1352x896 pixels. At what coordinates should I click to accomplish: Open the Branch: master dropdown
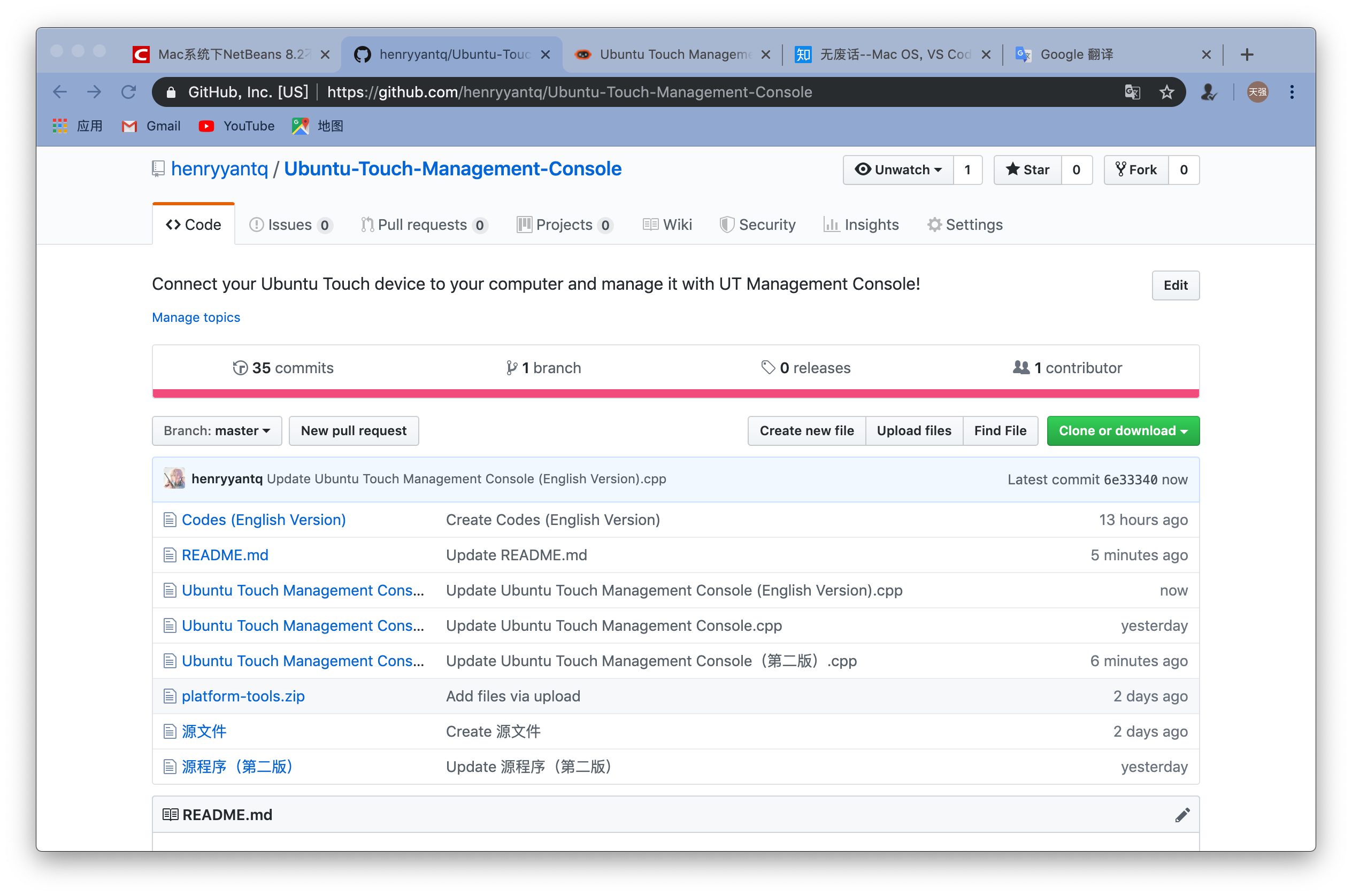click(x=217, y=430)
